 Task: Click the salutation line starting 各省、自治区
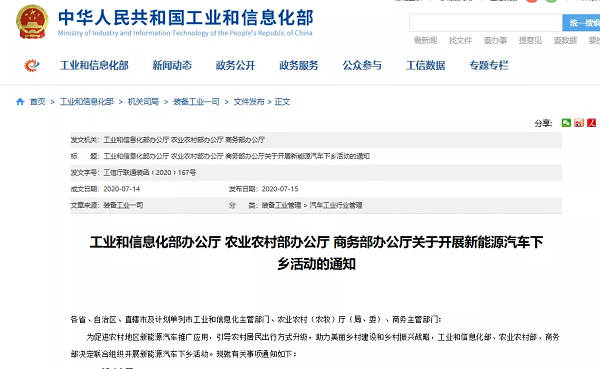click(x=256, y=319)
